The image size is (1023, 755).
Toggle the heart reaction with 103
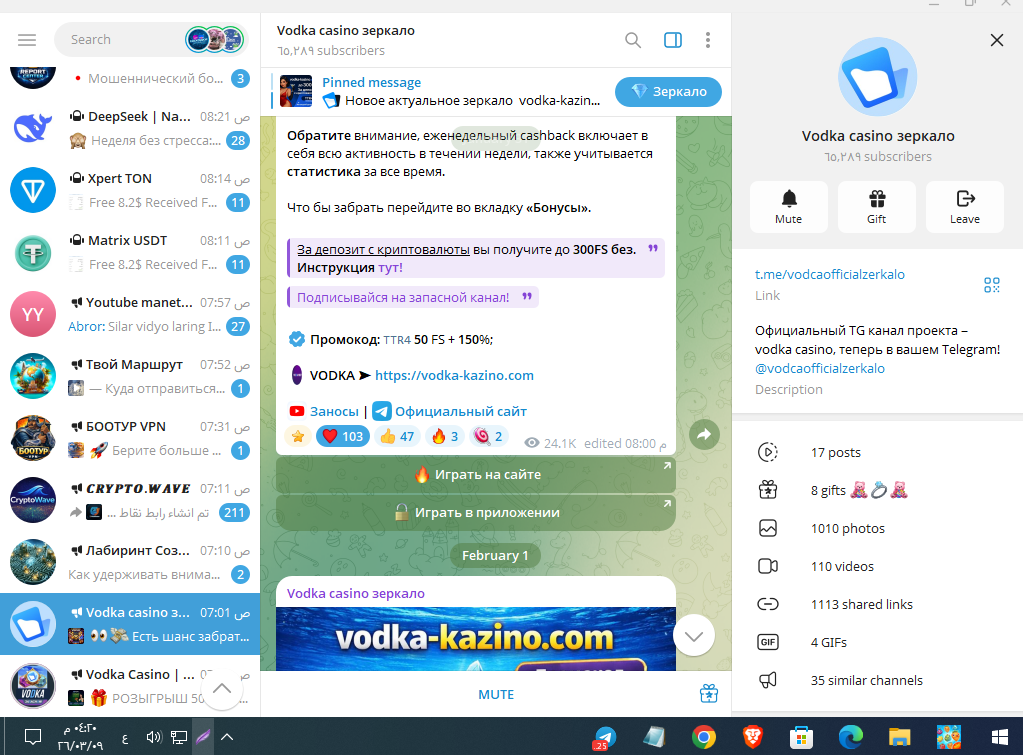tap(343, 436)
